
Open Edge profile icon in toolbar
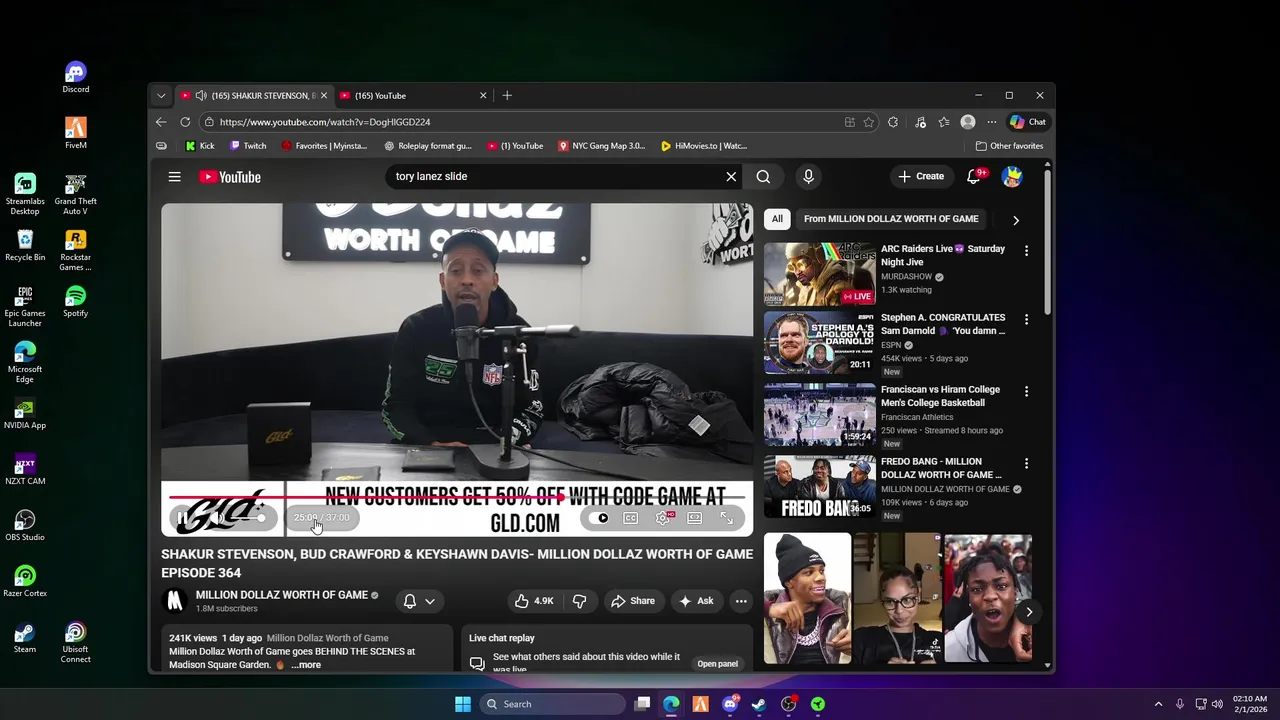pyautogui.click(x=967, y=122)
